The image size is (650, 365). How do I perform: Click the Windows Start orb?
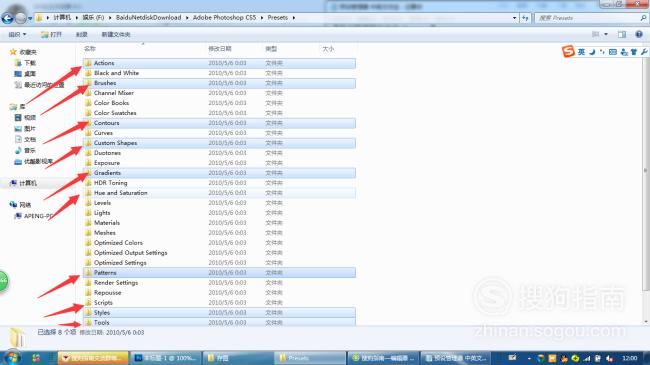click(11, 358)
